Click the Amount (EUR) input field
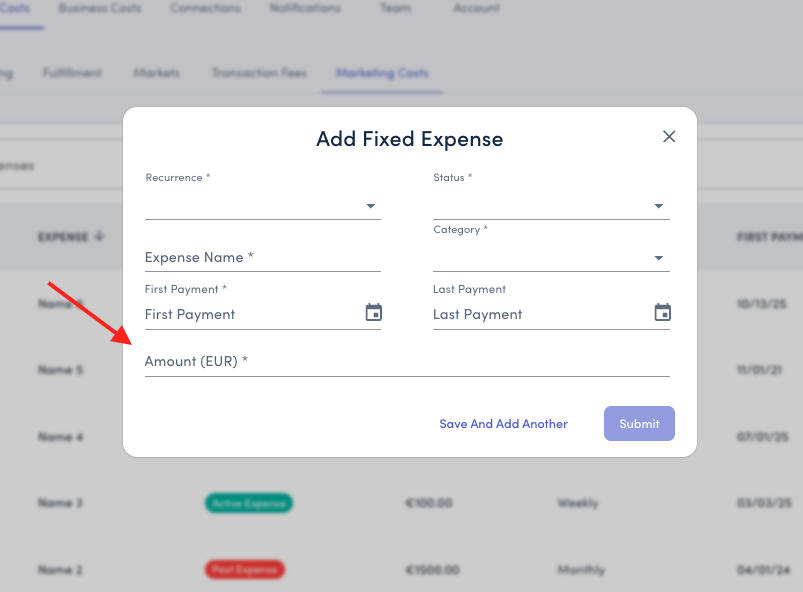This screenshot has height=592, width=803. 407,362
